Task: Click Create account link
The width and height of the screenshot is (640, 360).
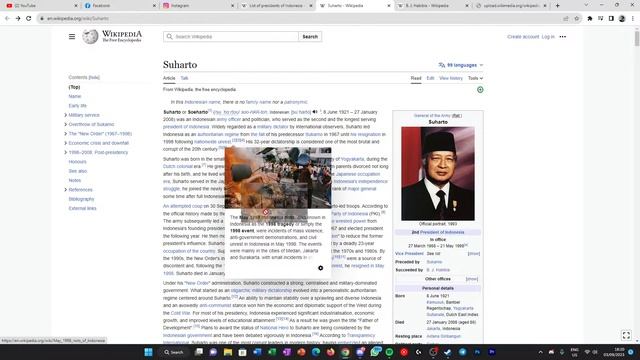Action: tap(523, 37)
